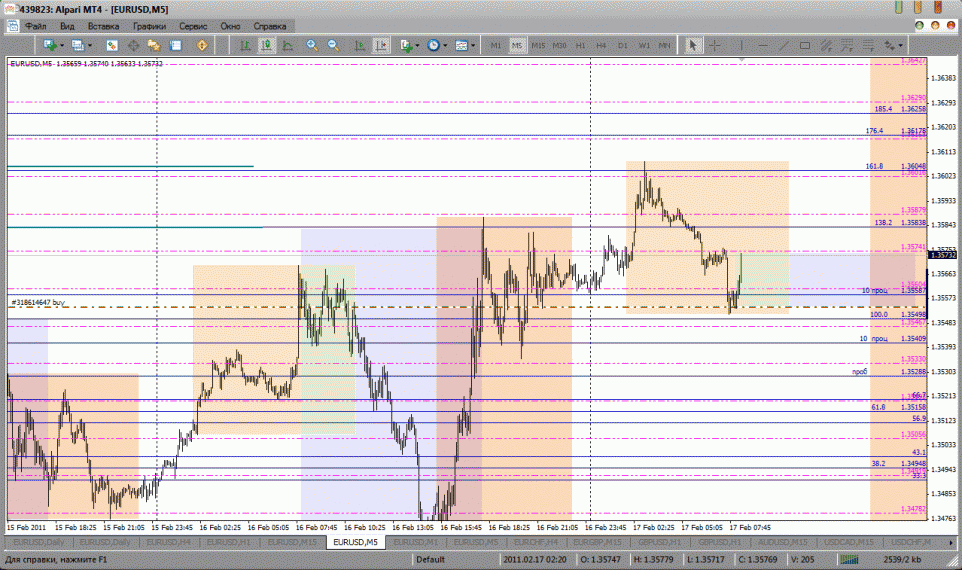Select the Vertical Line drawing tool
Image resolution: width=962 pixels, height=570 pixels.
pyautogui.click(x=741, y=45)
